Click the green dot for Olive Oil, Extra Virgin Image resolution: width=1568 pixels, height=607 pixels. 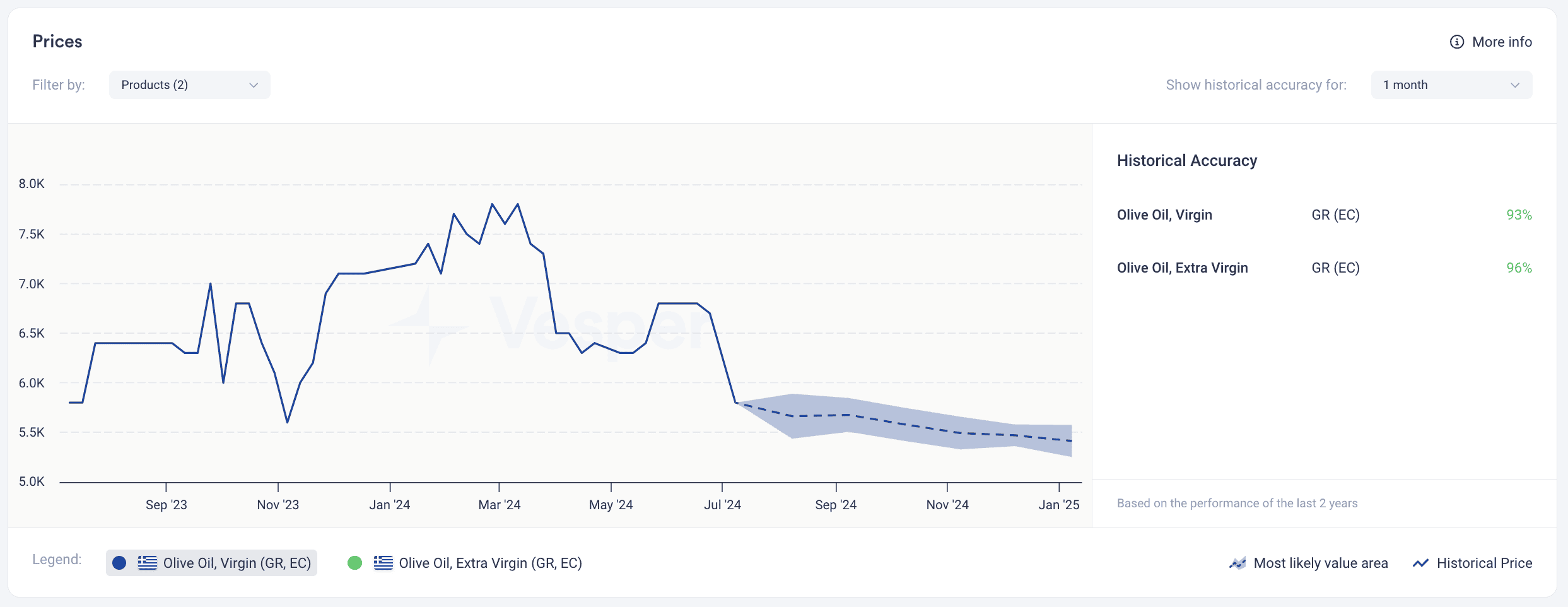pos(355,563)
